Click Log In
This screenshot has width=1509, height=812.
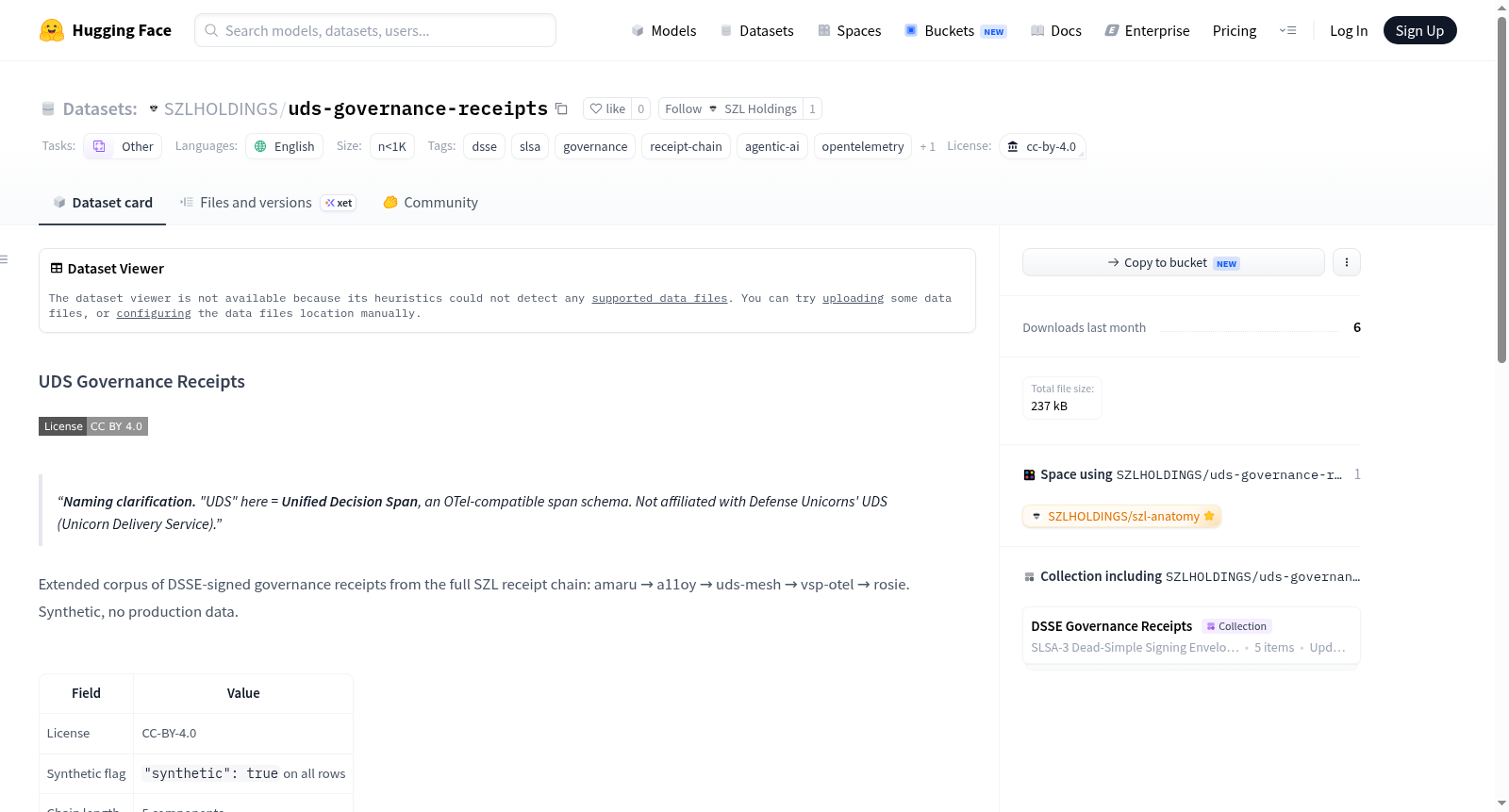click(x=1349, y=30)
